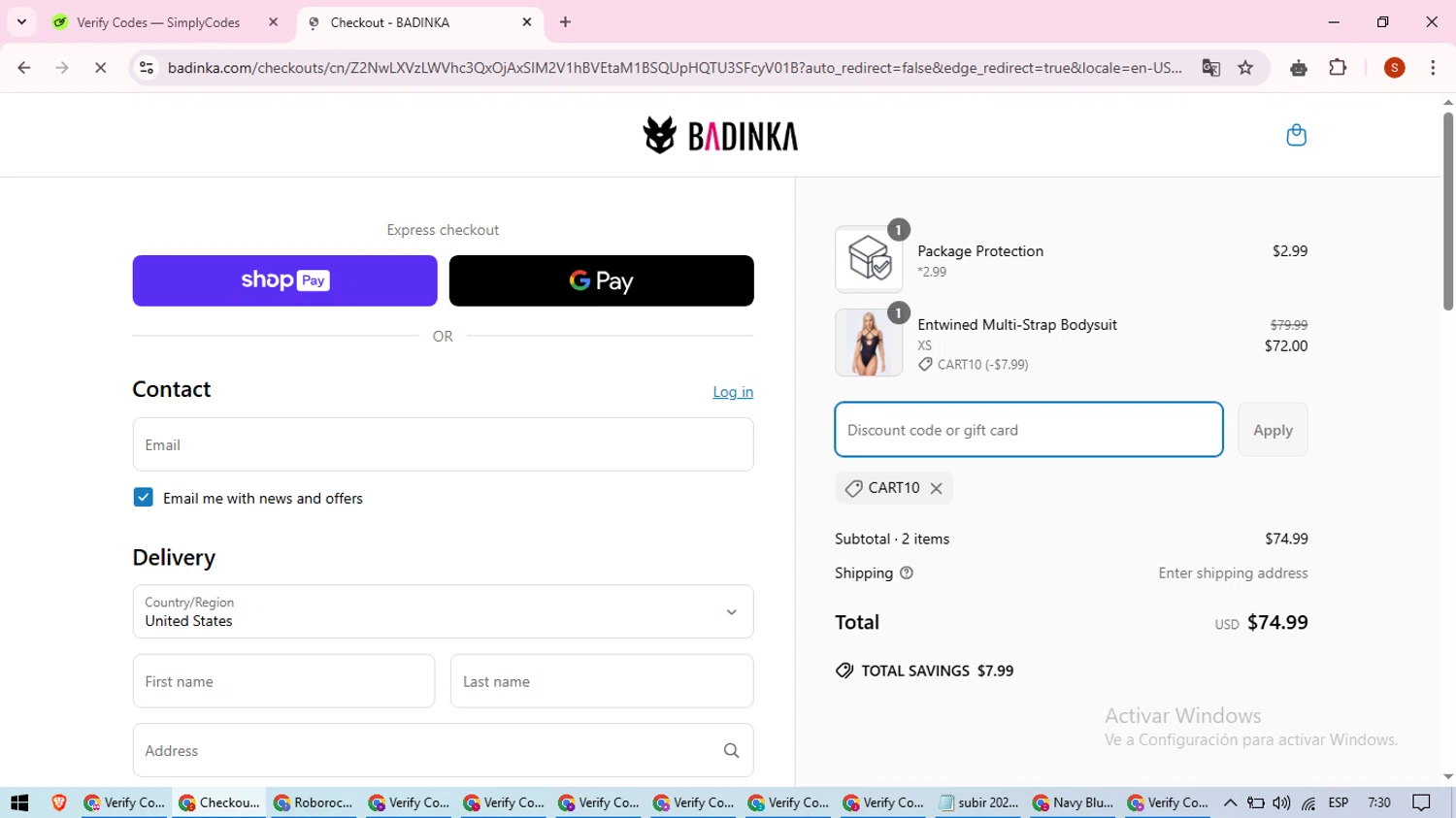Click the ESP language indicator
Screen dimensions: 1456x818
[1339, 802]
